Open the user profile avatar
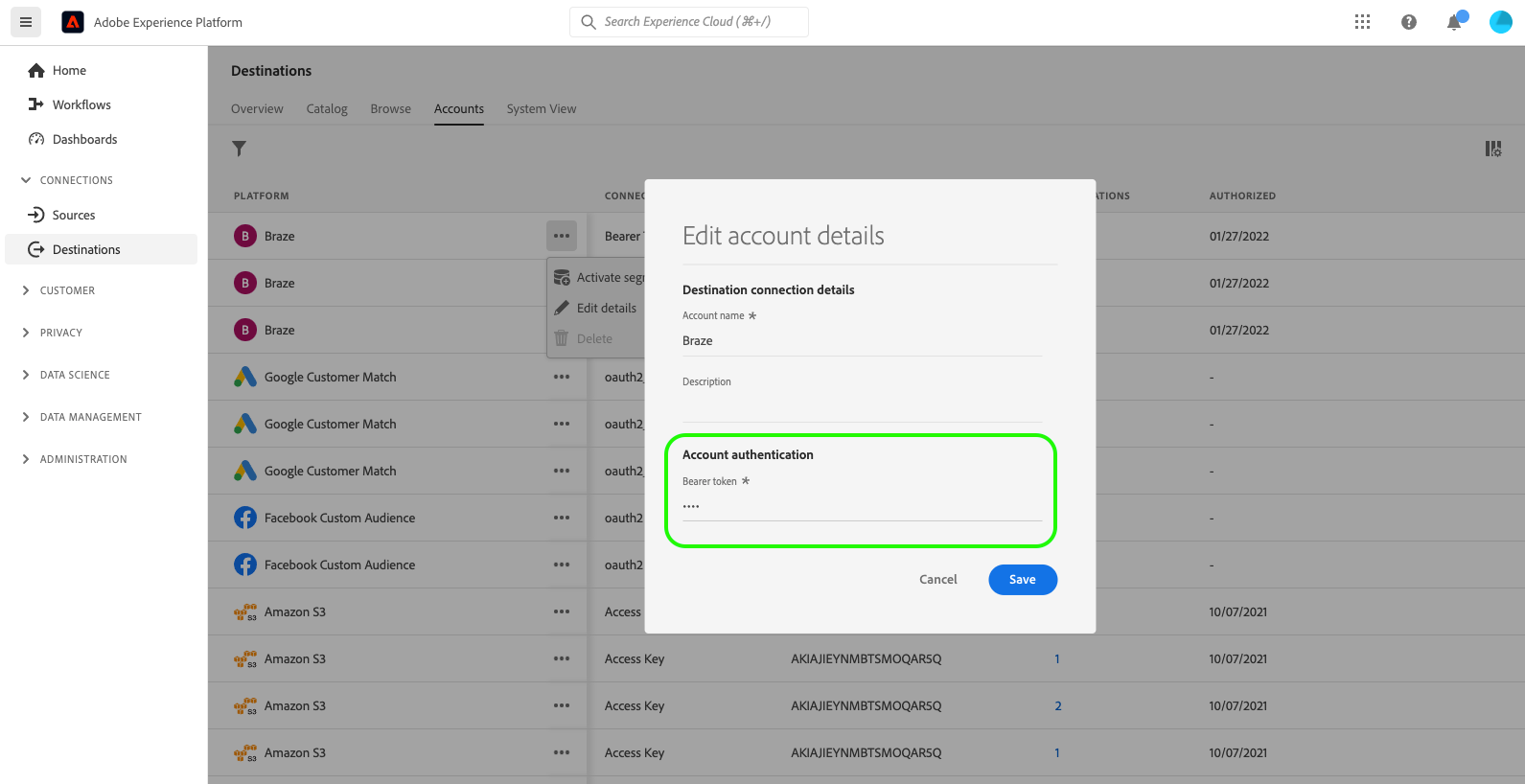Screen dimensions: 1525x784 [1500, 22]
